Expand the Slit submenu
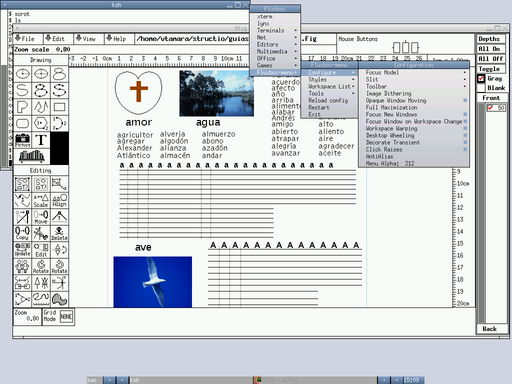The width and height of the screenshot is (512, 384). [414, 79]
